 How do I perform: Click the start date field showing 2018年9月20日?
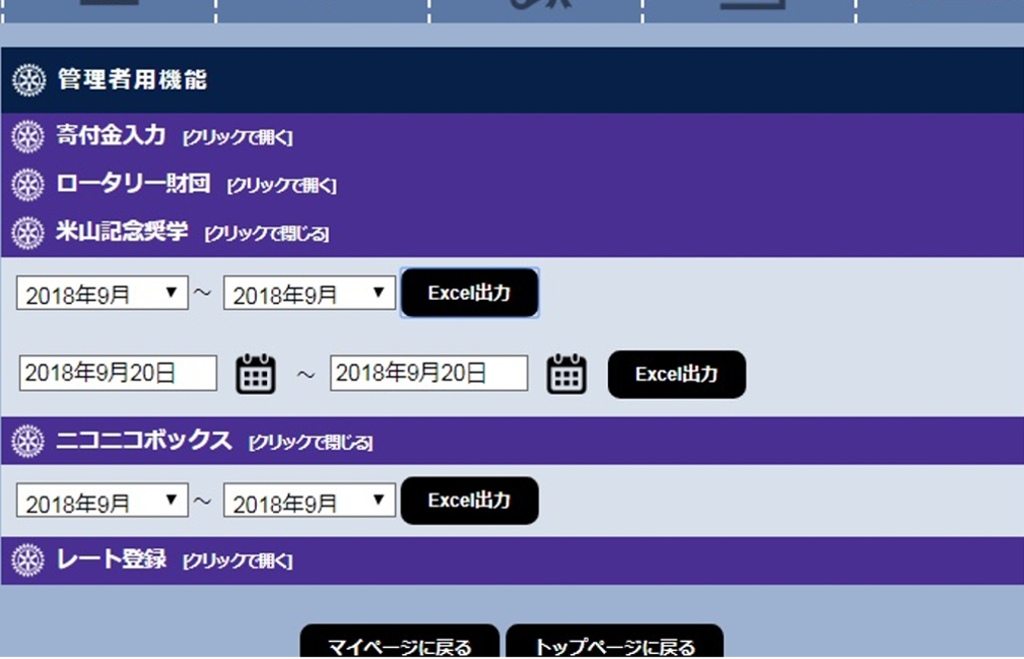(x=118, y=374)
